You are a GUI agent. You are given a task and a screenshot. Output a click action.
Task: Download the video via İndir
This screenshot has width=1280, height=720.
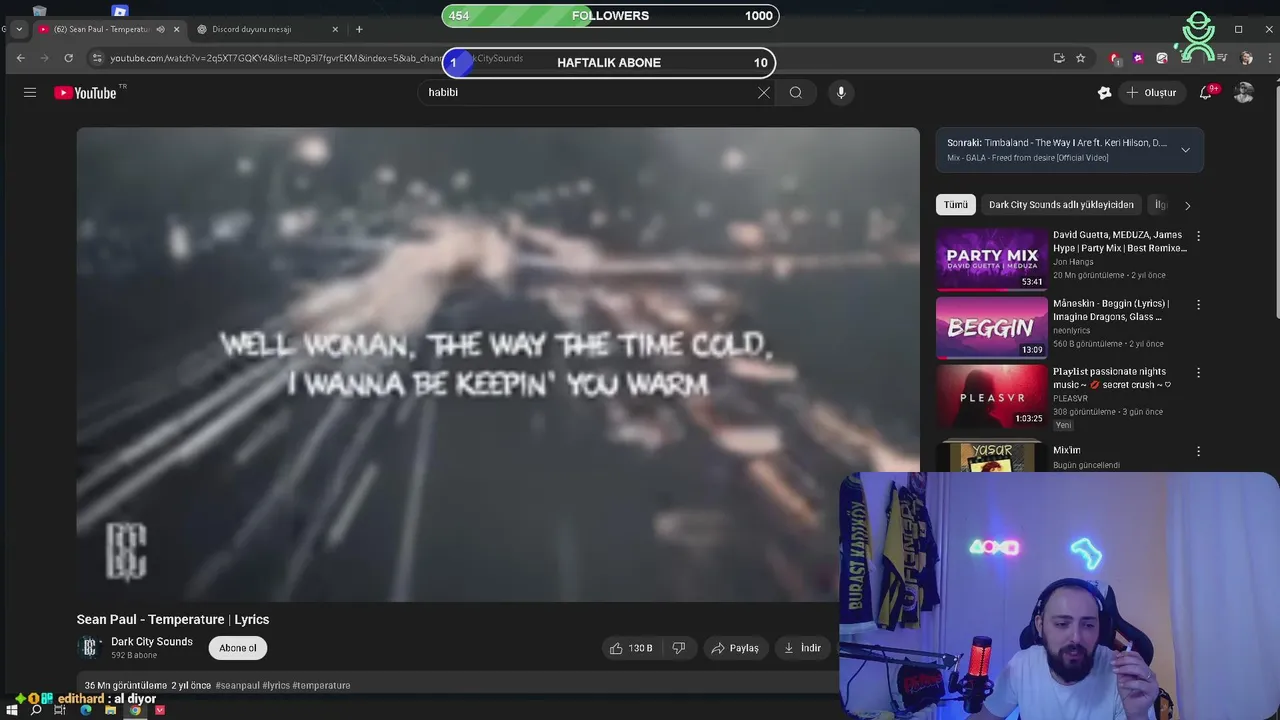coord(802,648)
